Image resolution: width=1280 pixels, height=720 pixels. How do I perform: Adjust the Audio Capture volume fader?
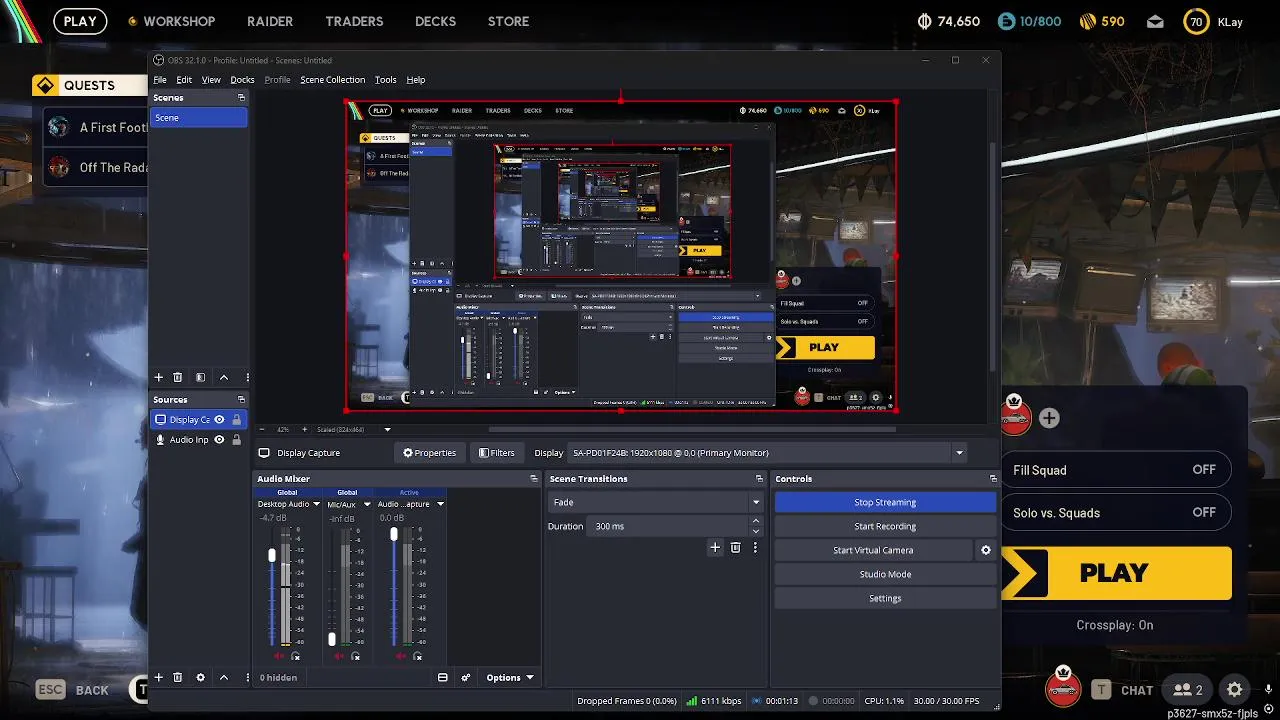coord(394,535)
